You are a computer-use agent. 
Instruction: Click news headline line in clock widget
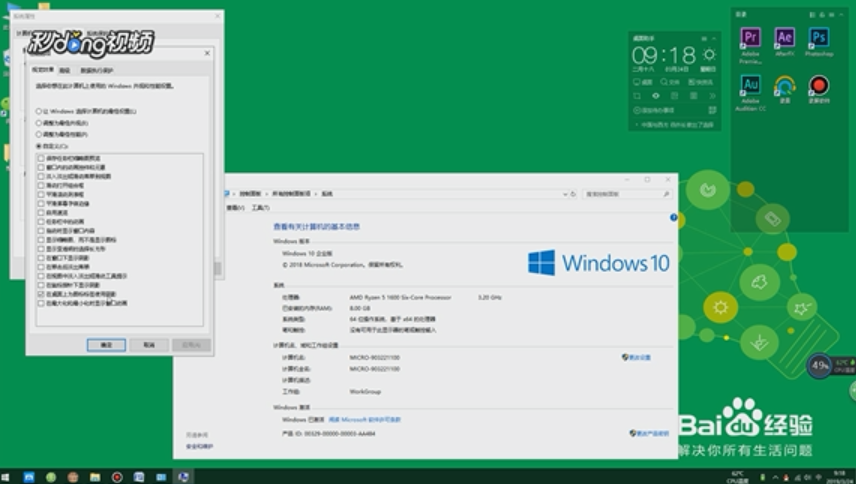[676, 125]
